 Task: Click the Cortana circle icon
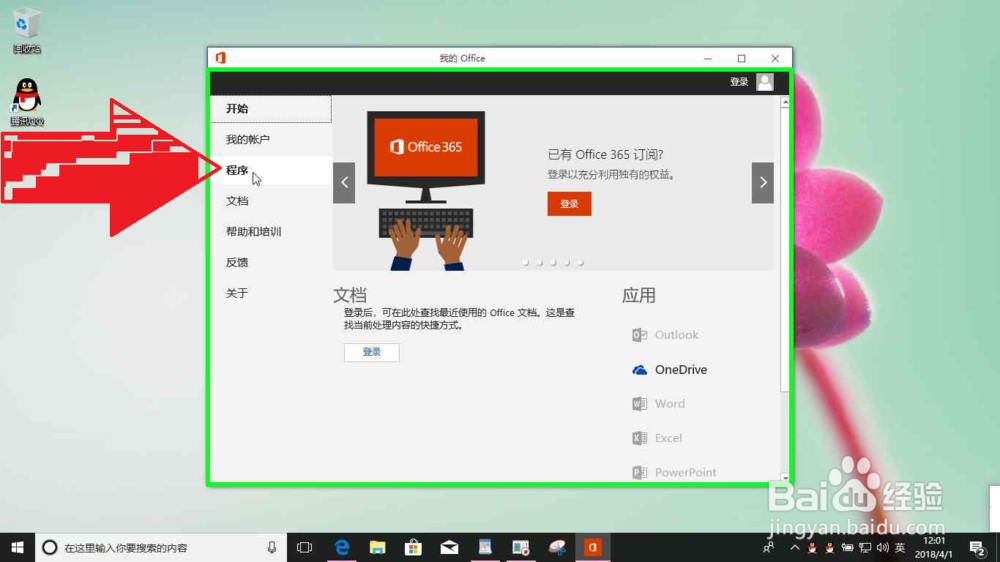click(49, 547)
